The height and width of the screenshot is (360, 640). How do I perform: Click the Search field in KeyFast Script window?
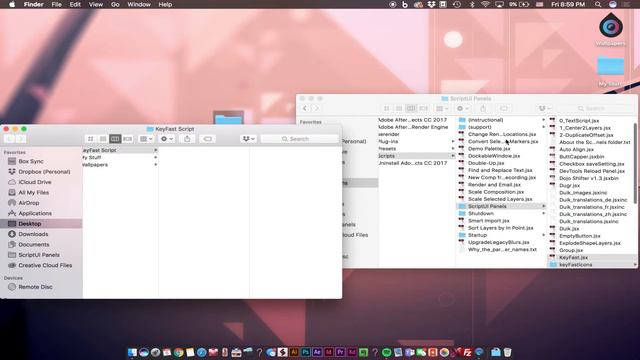point(300,139)
